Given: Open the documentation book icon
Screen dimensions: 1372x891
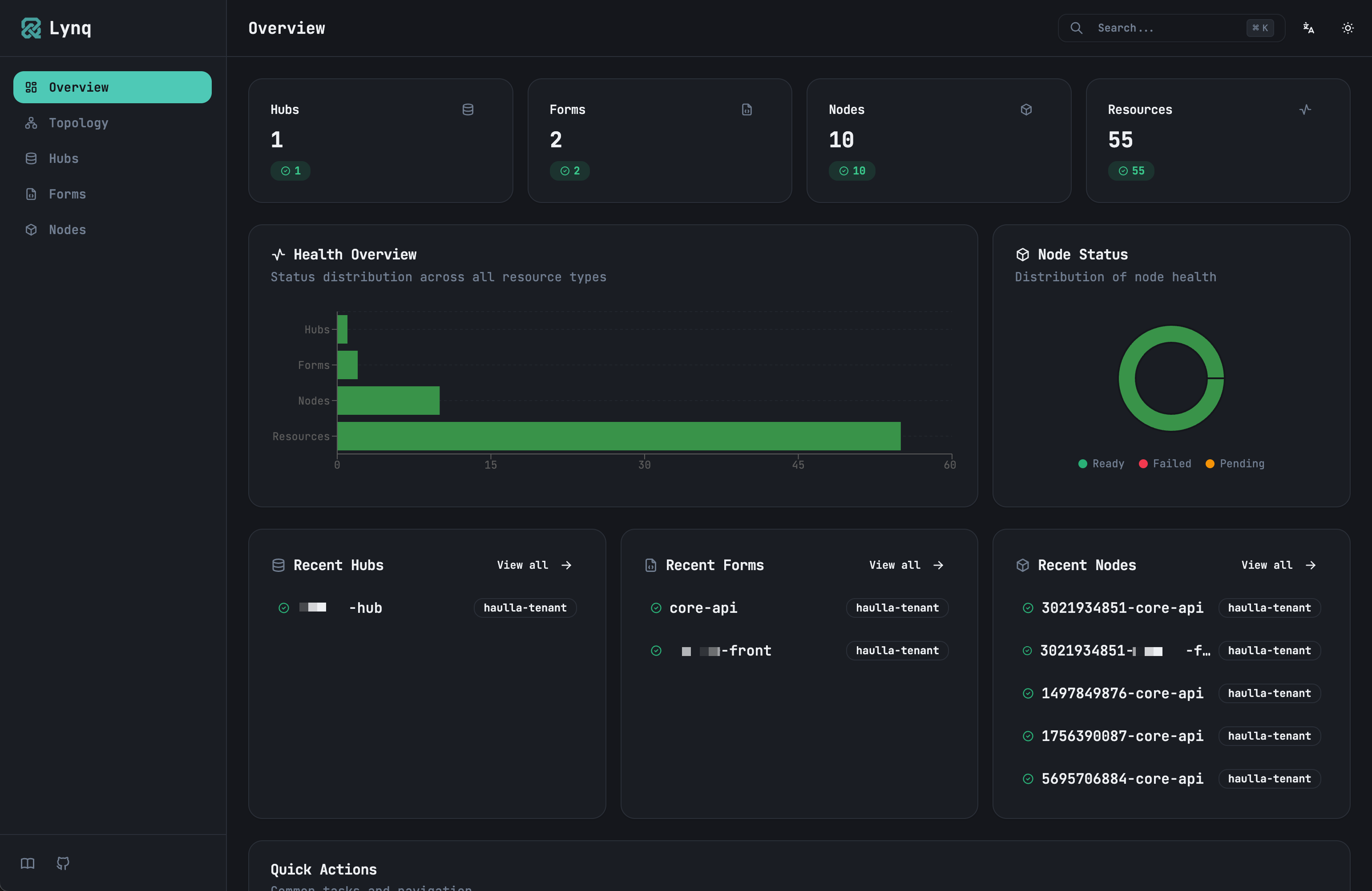Looking at the screenshot, I should pyautogui.click(x=27, y=863).
